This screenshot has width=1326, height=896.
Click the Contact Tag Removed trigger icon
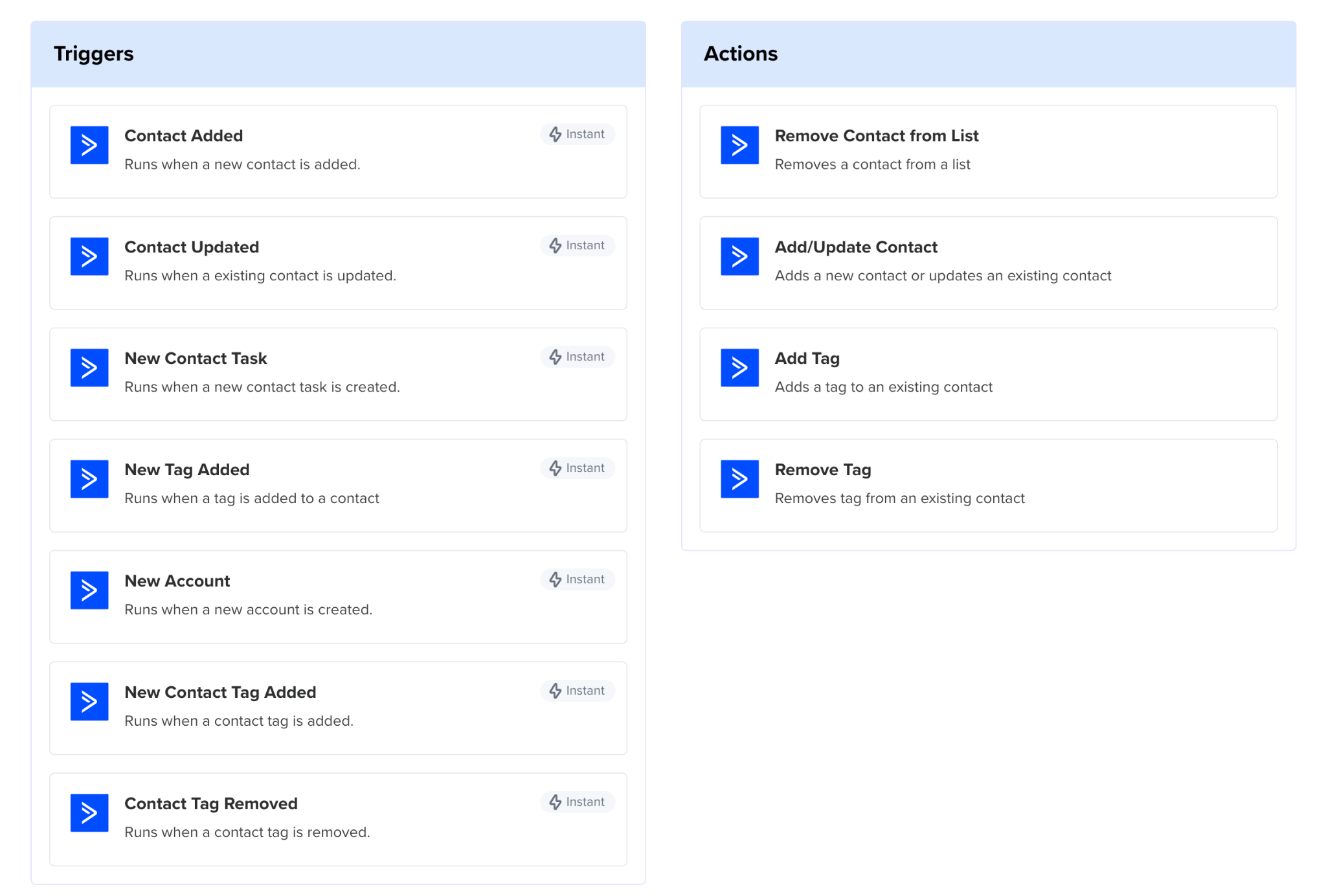click(89, 813)
